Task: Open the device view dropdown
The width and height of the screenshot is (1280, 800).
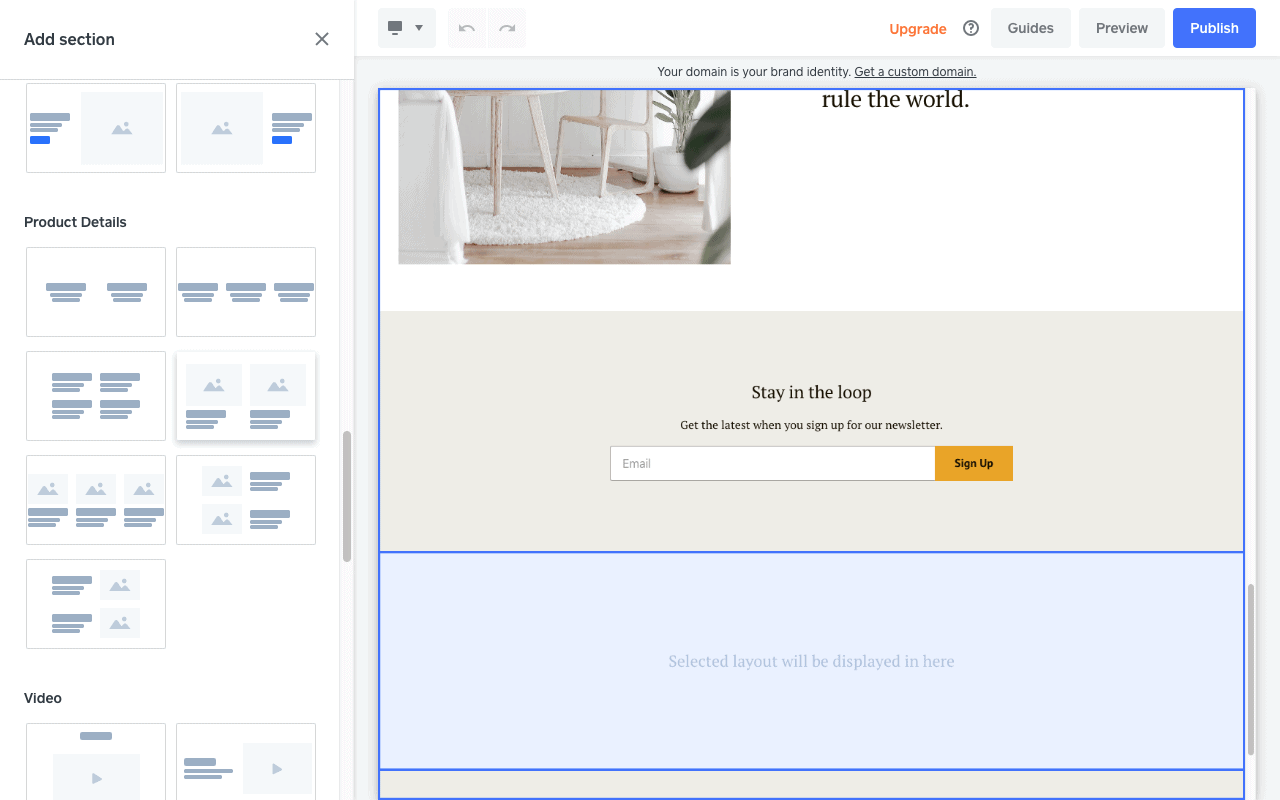Action: [x=407, y=28]
